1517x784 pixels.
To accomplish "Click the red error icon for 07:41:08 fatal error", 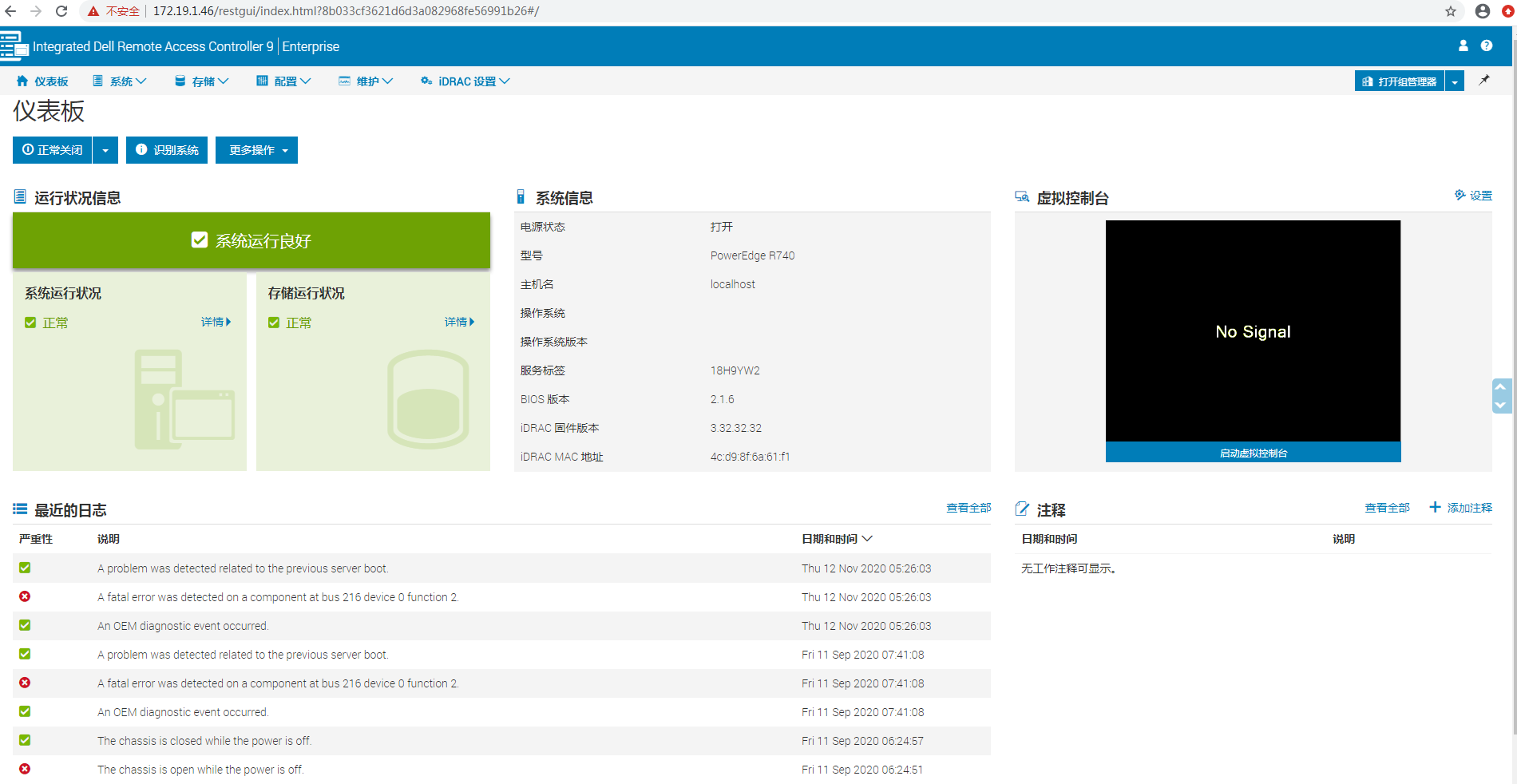I will pos(25,683).
